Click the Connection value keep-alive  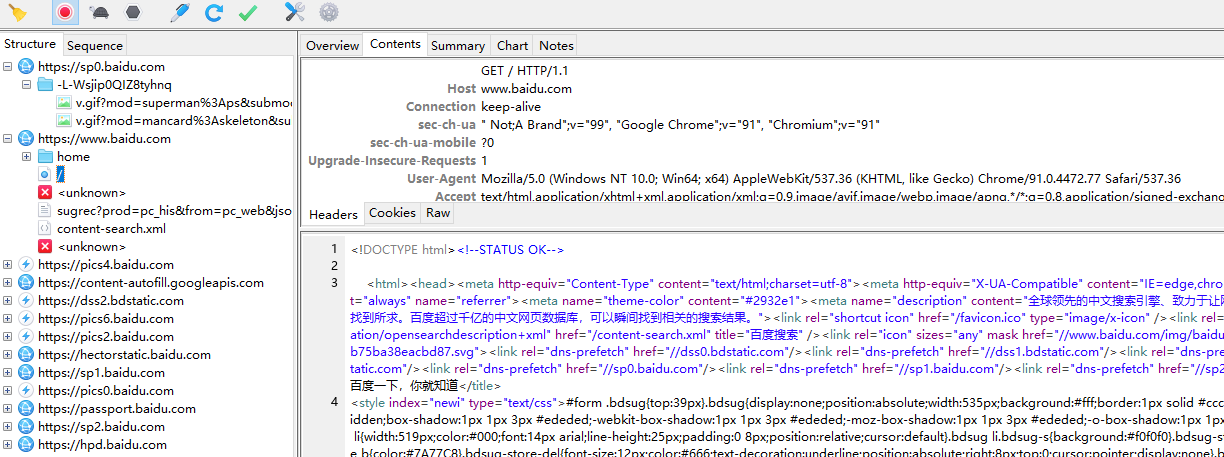[511, 106]
